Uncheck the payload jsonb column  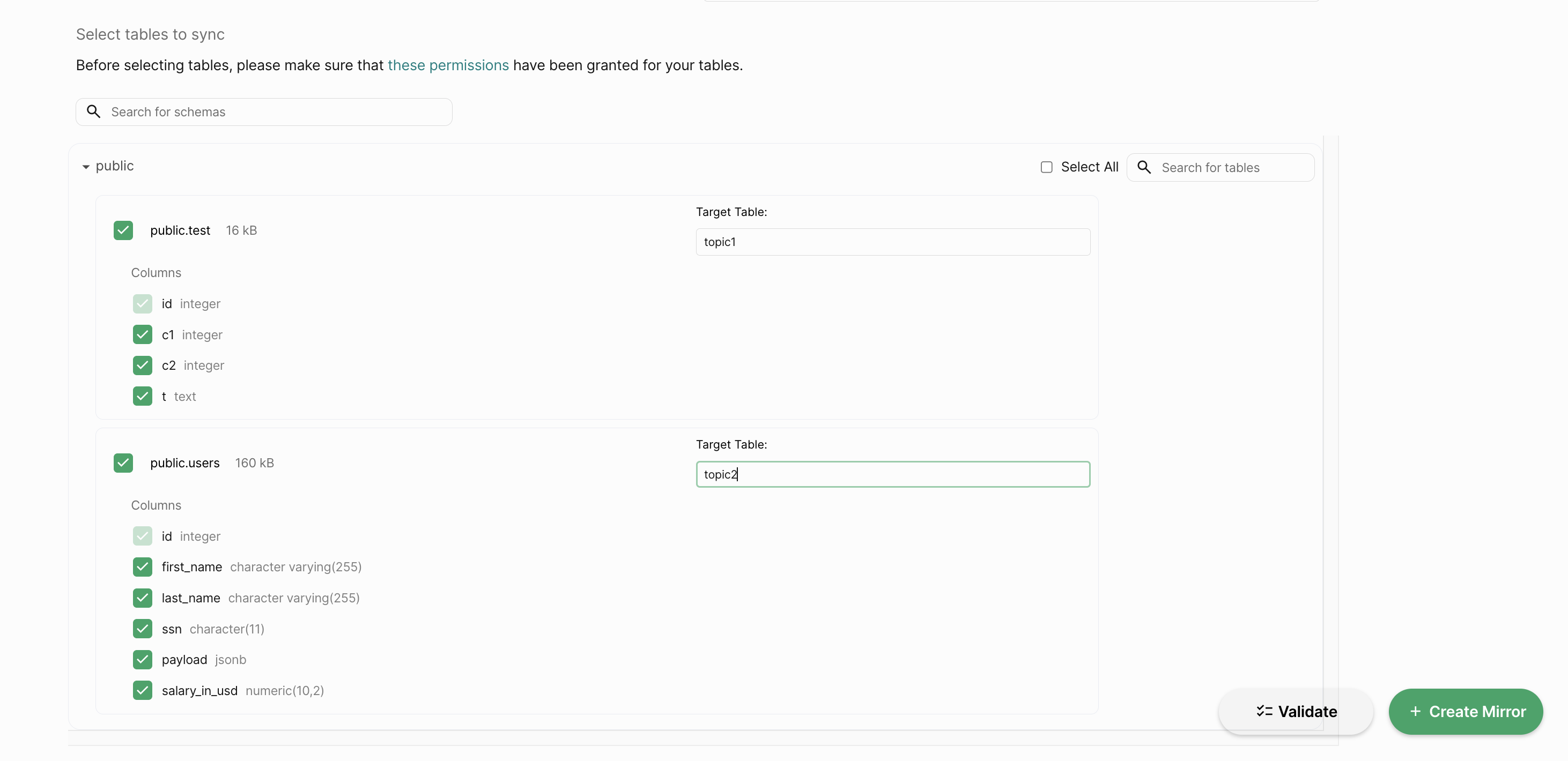click(143, 659)
